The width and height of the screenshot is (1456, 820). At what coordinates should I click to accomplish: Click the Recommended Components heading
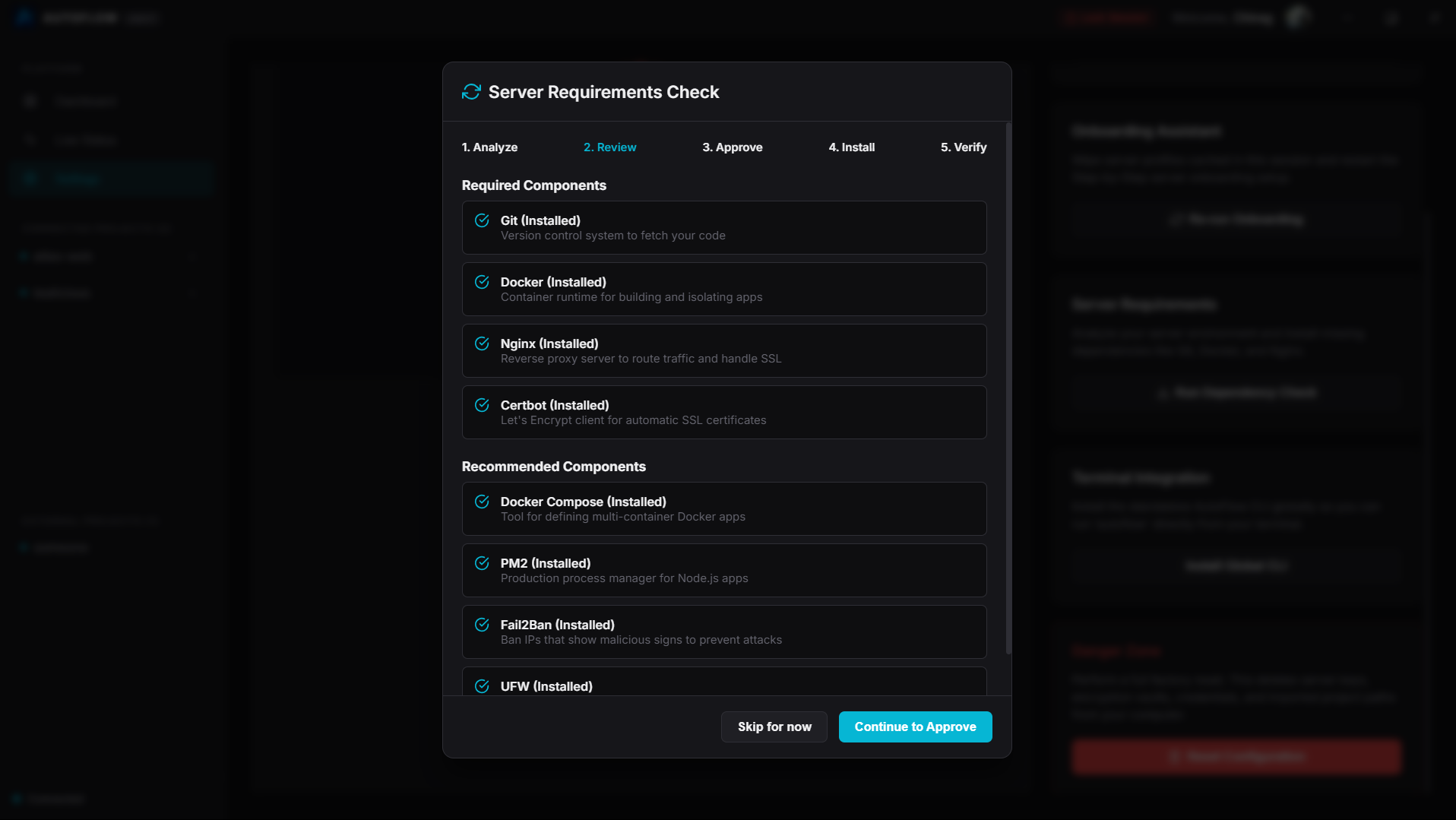point(554,467)
